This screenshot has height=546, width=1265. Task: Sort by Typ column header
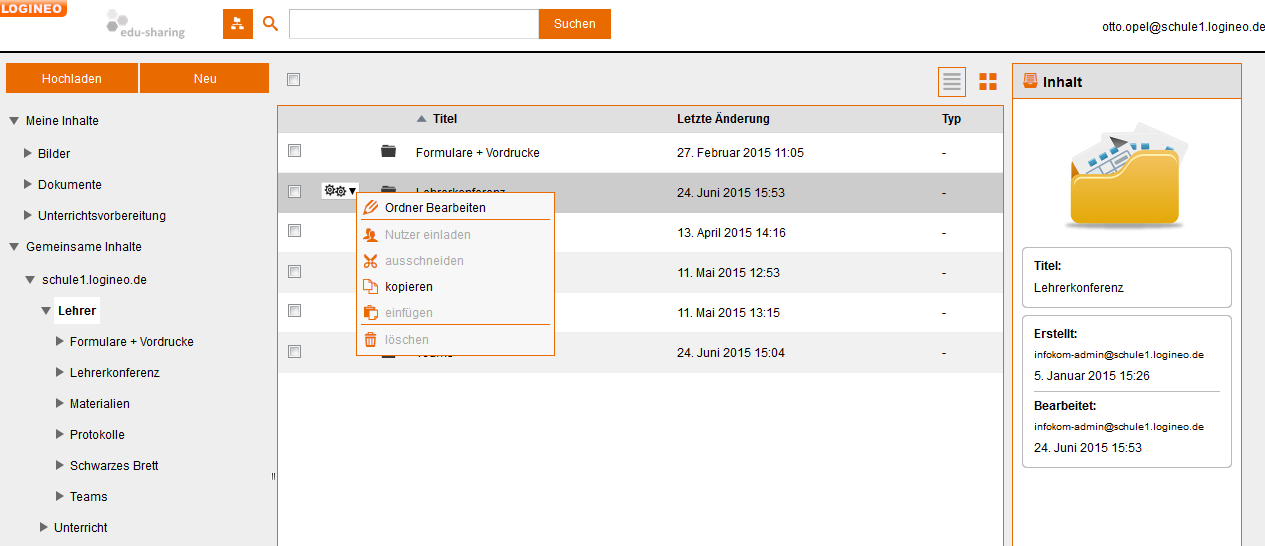951,119
